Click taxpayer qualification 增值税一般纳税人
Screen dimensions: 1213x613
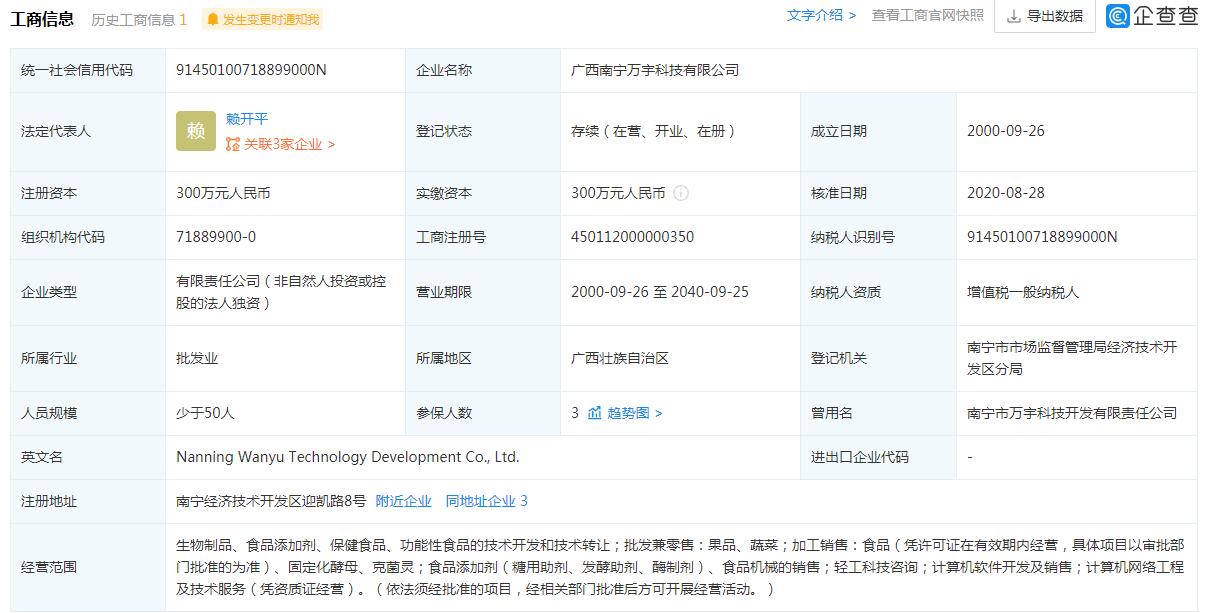(1023, 292)
